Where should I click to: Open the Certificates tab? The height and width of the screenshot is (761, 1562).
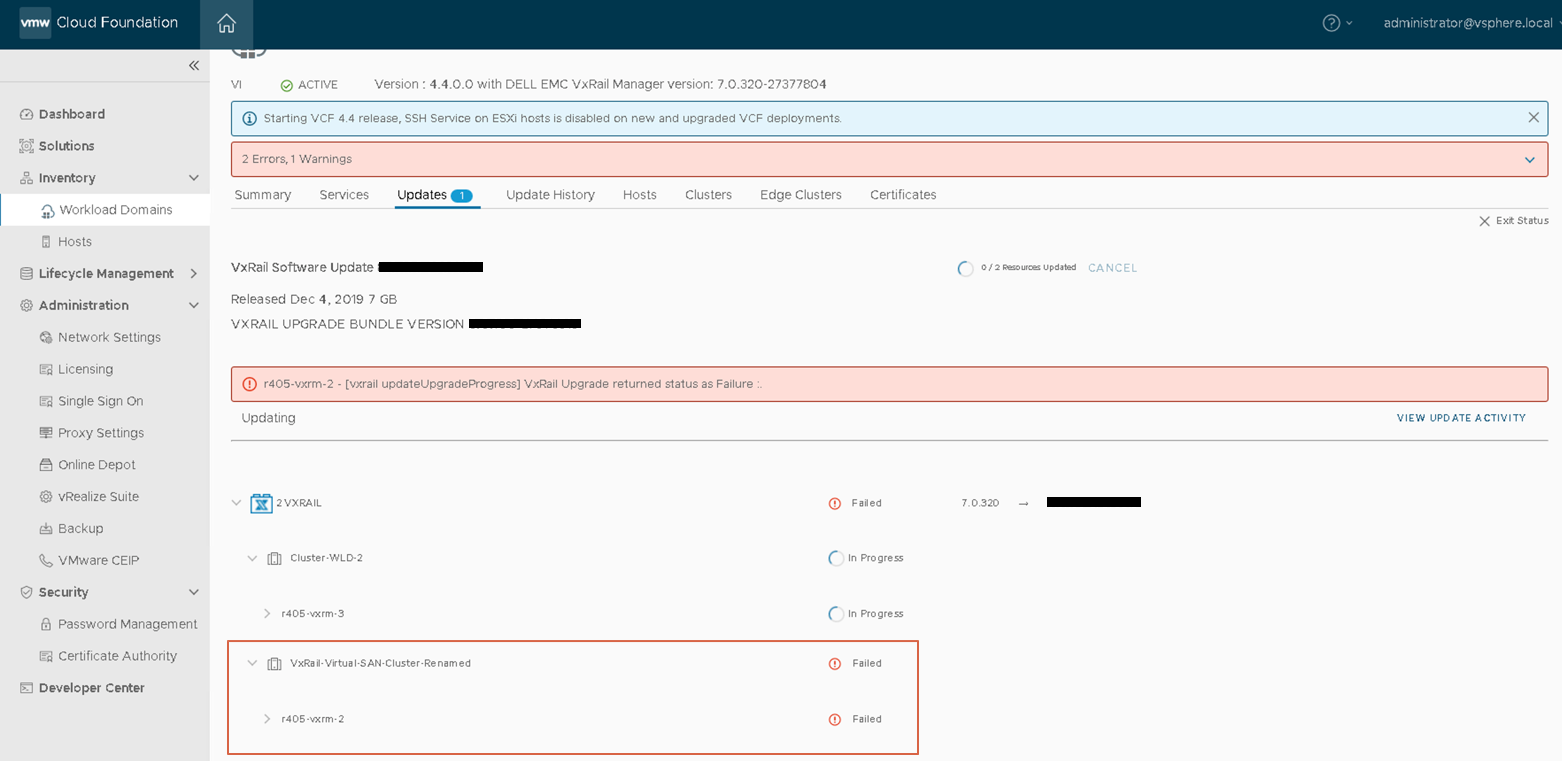902,194
